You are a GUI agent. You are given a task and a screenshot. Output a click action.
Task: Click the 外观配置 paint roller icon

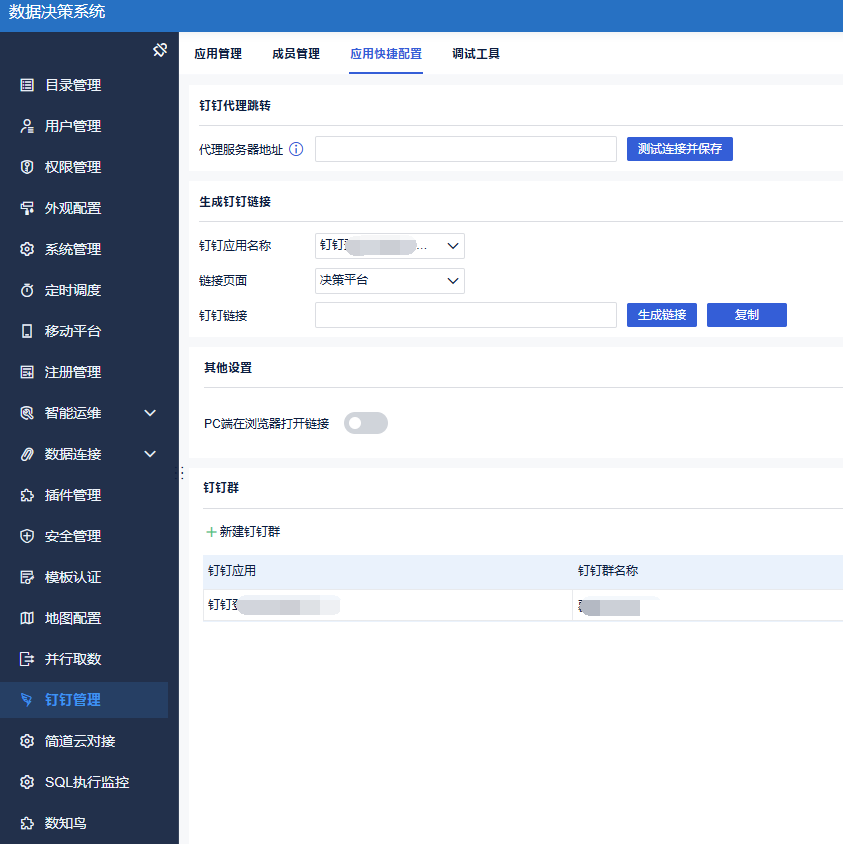pyautogui.click(x=27, y=208)
